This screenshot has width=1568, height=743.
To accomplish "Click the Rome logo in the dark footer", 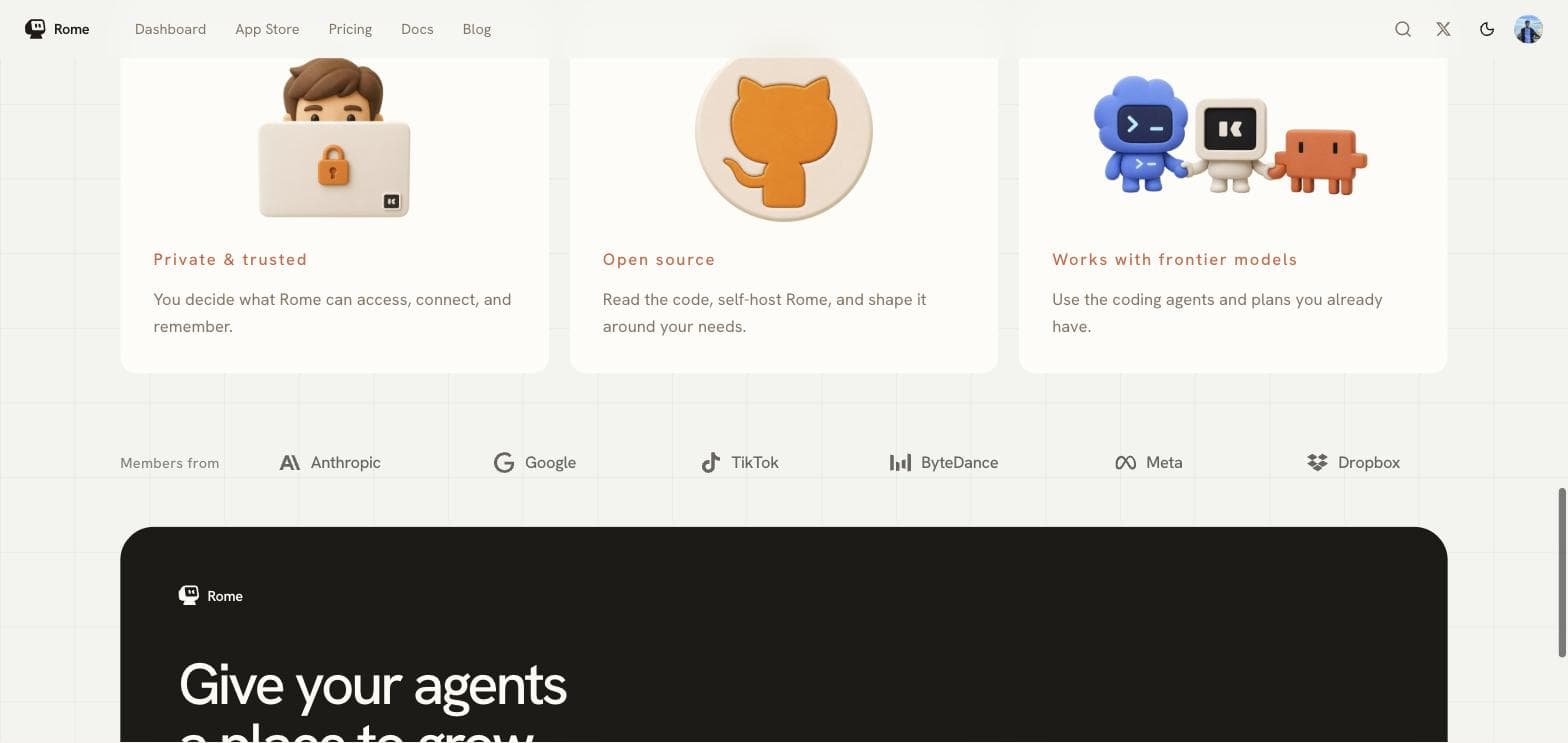I will (x=210, y=596).
